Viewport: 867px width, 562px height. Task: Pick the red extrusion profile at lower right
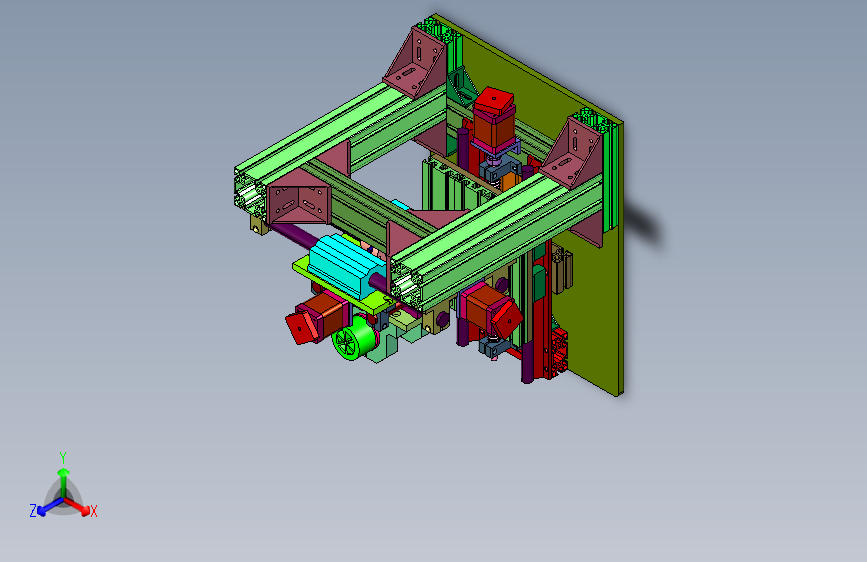click(558, 352)
